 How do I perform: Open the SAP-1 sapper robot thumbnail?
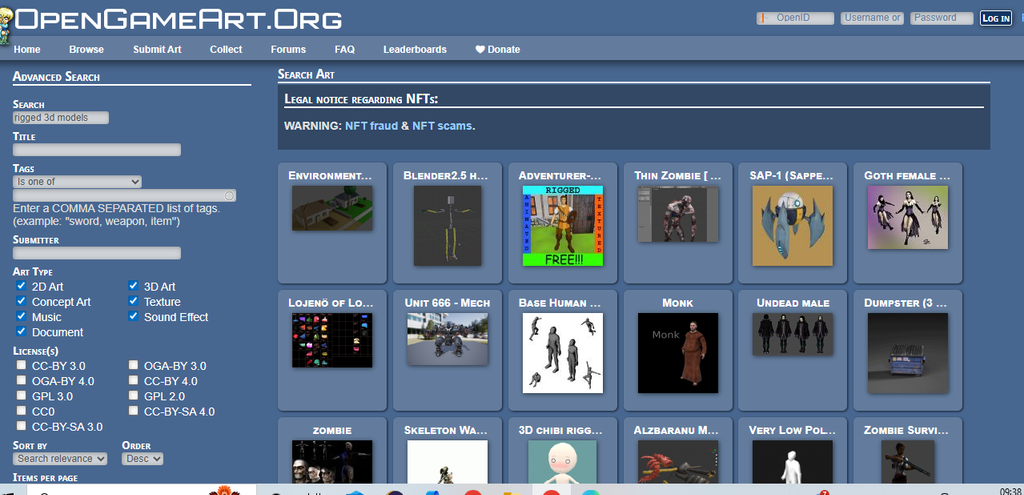coord(793,225)
